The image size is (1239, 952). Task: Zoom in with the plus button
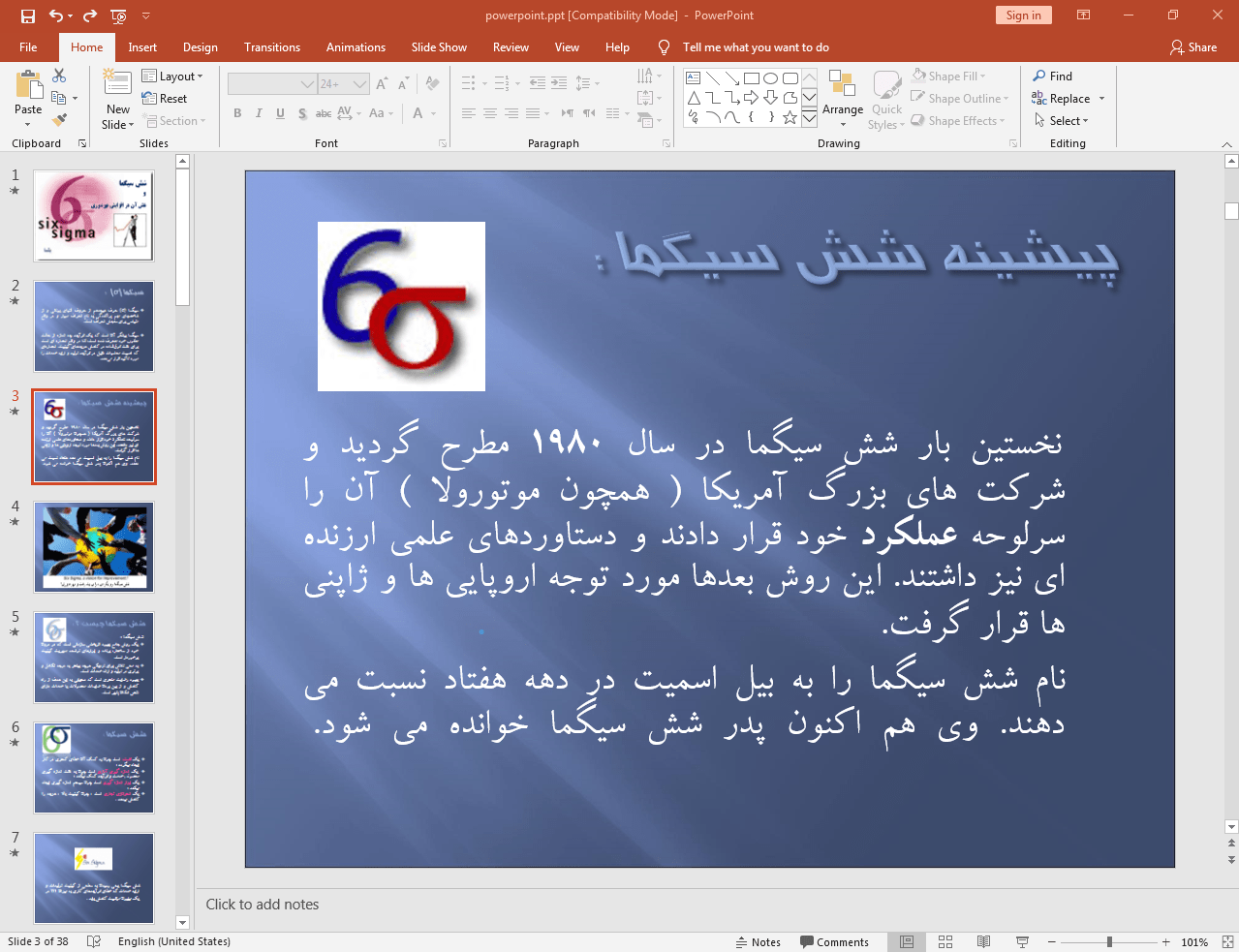(x=1166, y=941)
